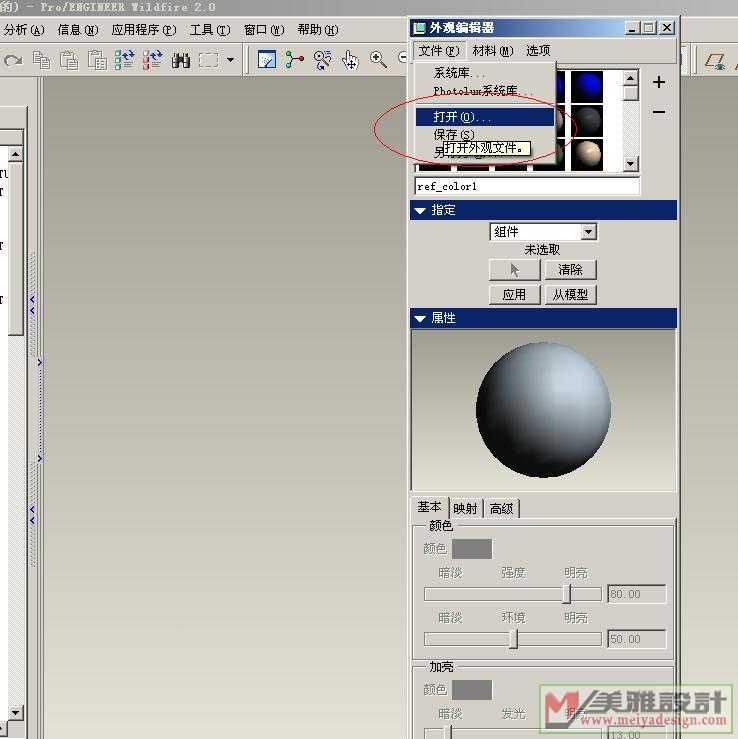Click the datum plane icon at toolbar right
The width and height of the screenshot is (738, 739).
[714, 62]
